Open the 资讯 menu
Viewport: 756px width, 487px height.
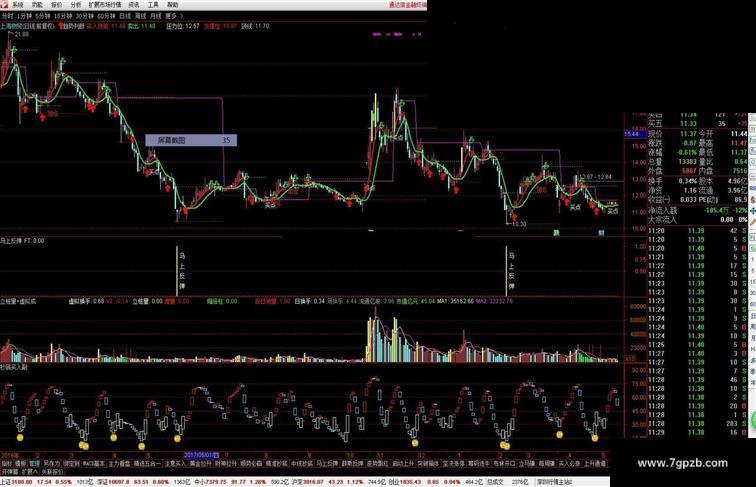[134, 5]
